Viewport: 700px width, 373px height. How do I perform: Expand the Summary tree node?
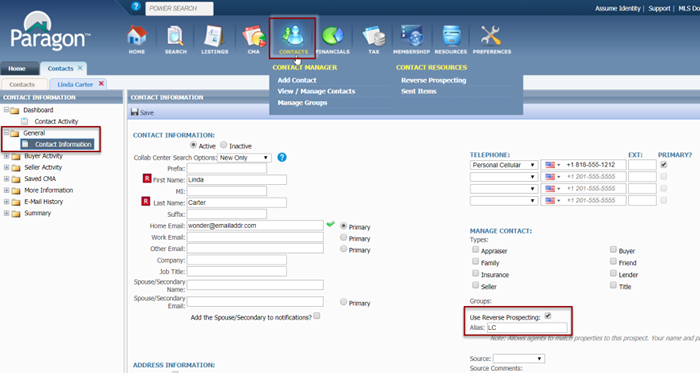click(6, 213)
